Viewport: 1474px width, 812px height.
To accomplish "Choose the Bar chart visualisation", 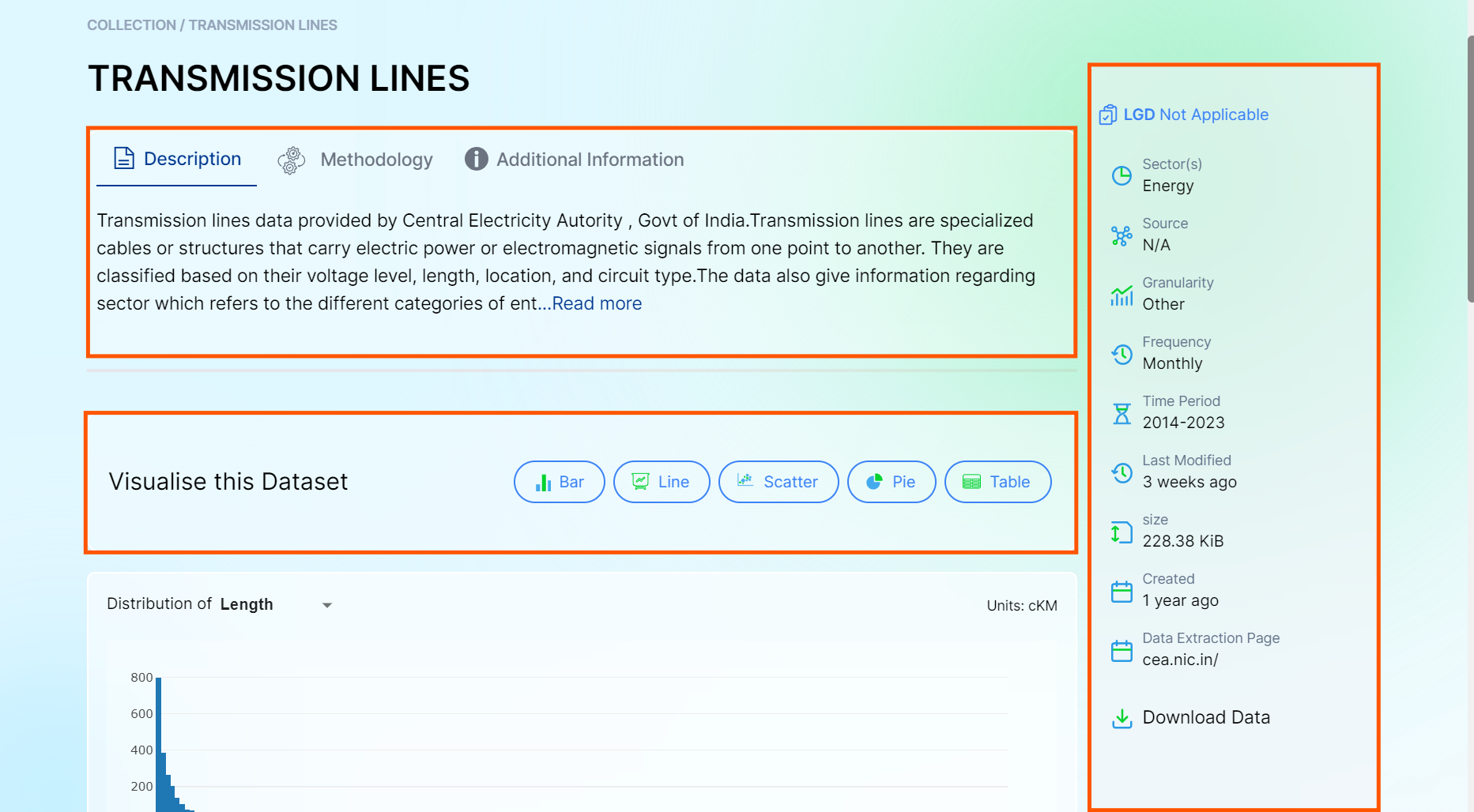I will tap(559, 482).
